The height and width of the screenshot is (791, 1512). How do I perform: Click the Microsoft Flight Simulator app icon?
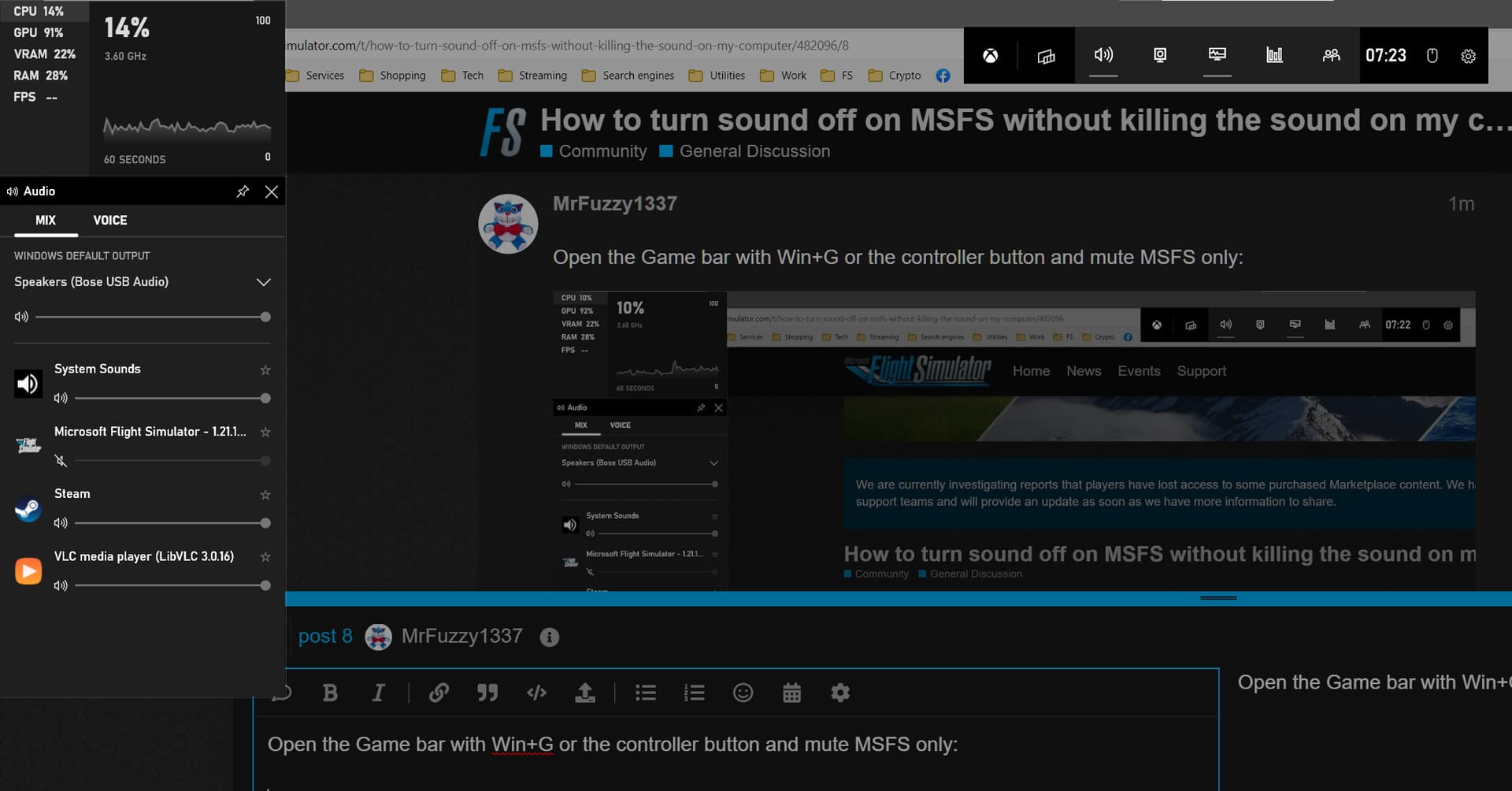click(28, 446)
